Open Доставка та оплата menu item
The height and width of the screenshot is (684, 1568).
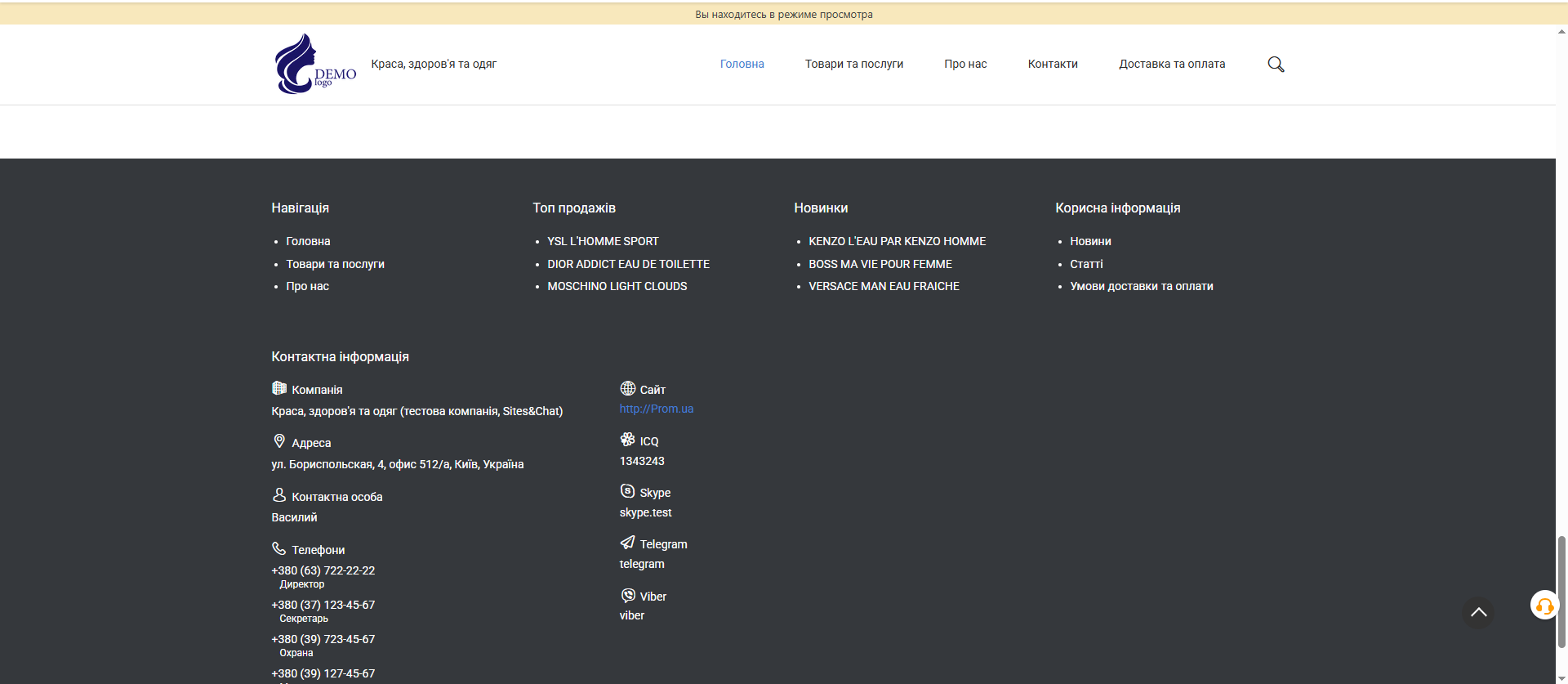(1171, 64)
